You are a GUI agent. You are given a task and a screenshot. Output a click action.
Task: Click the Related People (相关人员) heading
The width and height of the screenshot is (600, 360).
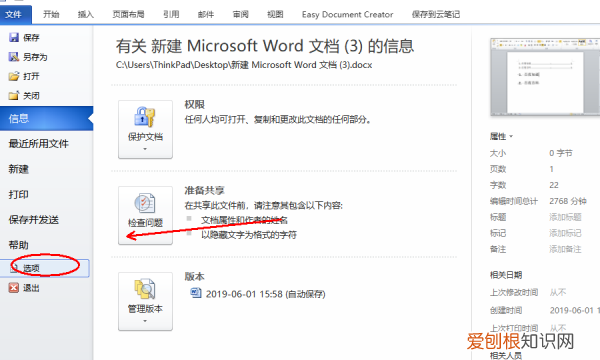(x=505, y=355)
